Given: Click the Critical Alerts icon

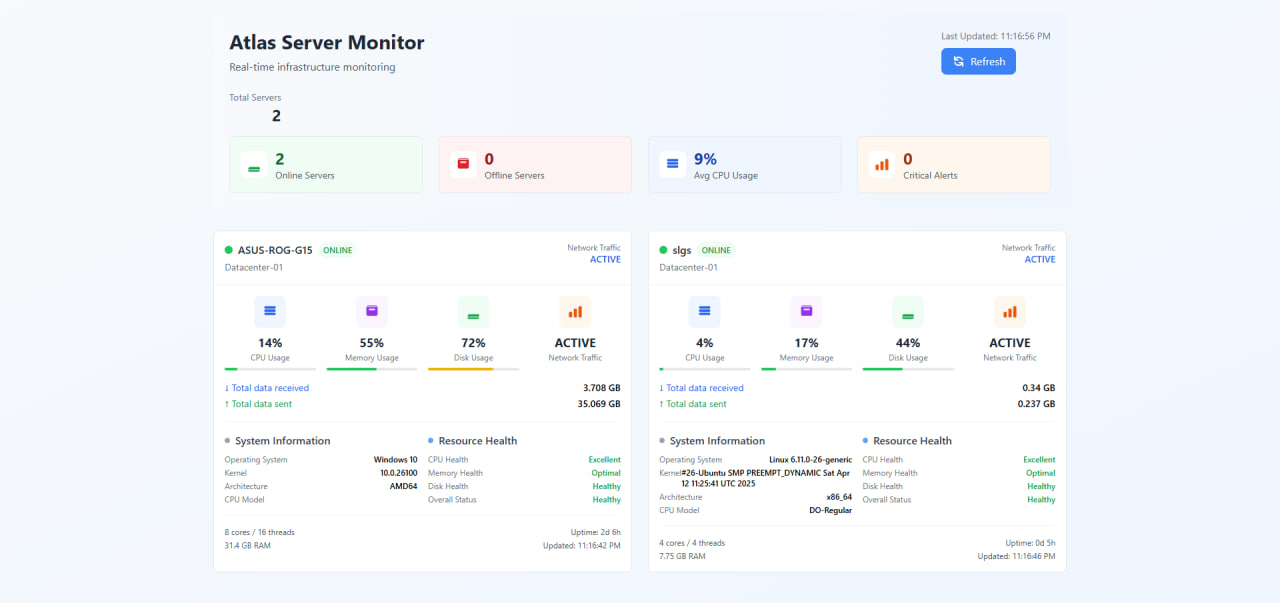Looking at the screenshot, I should point(882,163).
